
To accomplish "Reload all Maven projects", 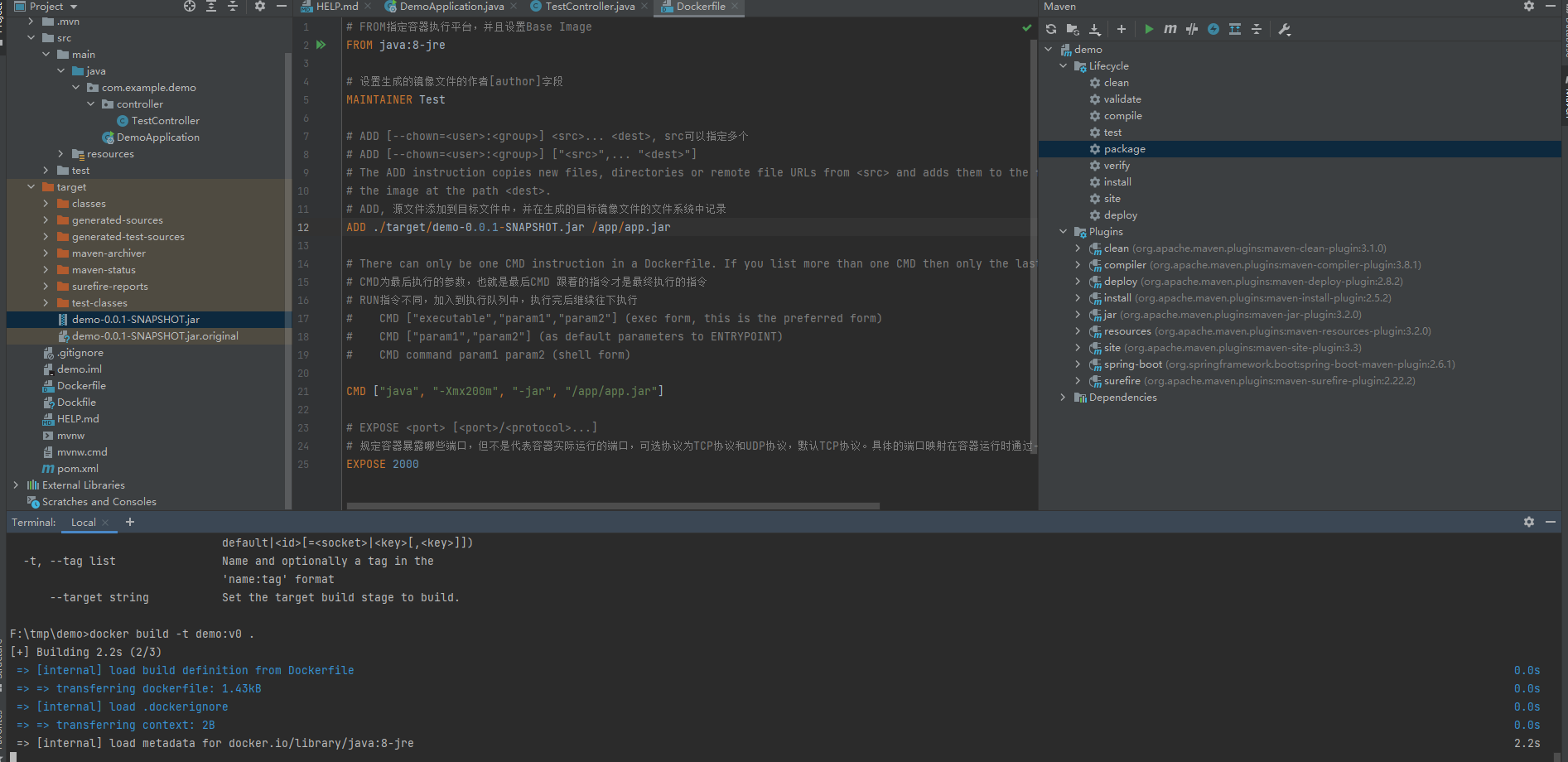I will [x=1051, y=29].
